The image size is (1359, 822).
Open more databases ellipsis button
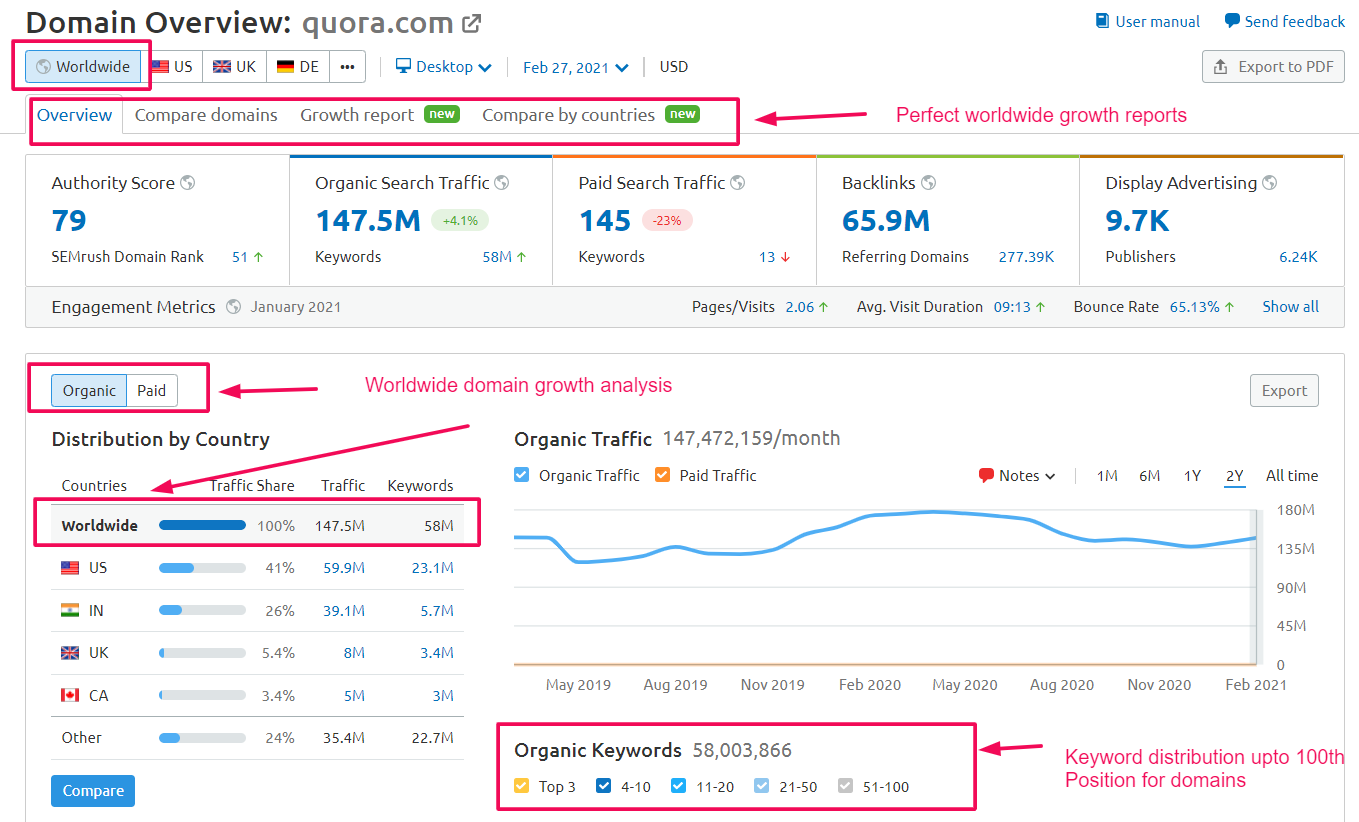[x=347, y=67]
